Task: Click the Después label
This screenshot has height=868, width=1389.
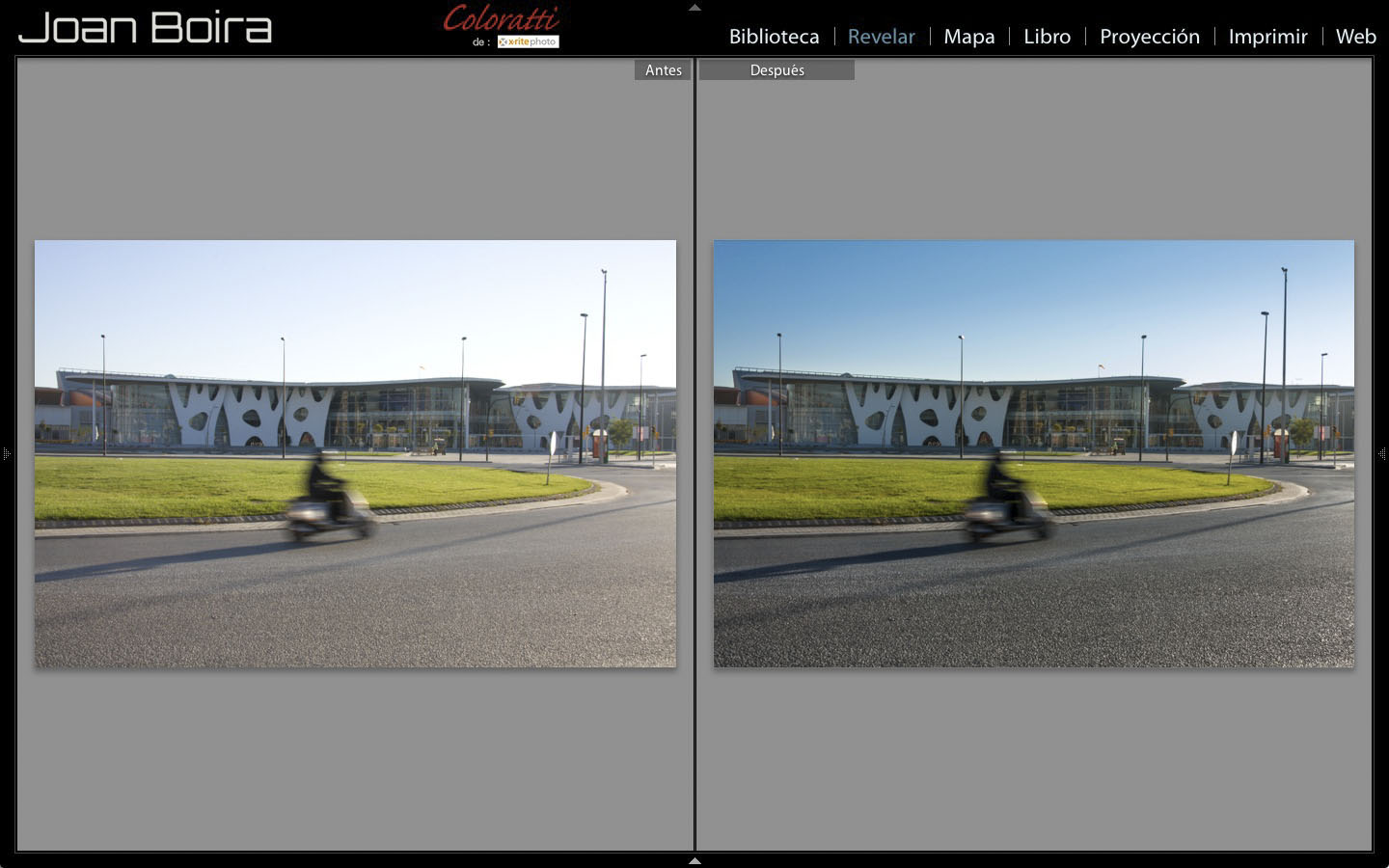Action: click(x=776, y=70)
